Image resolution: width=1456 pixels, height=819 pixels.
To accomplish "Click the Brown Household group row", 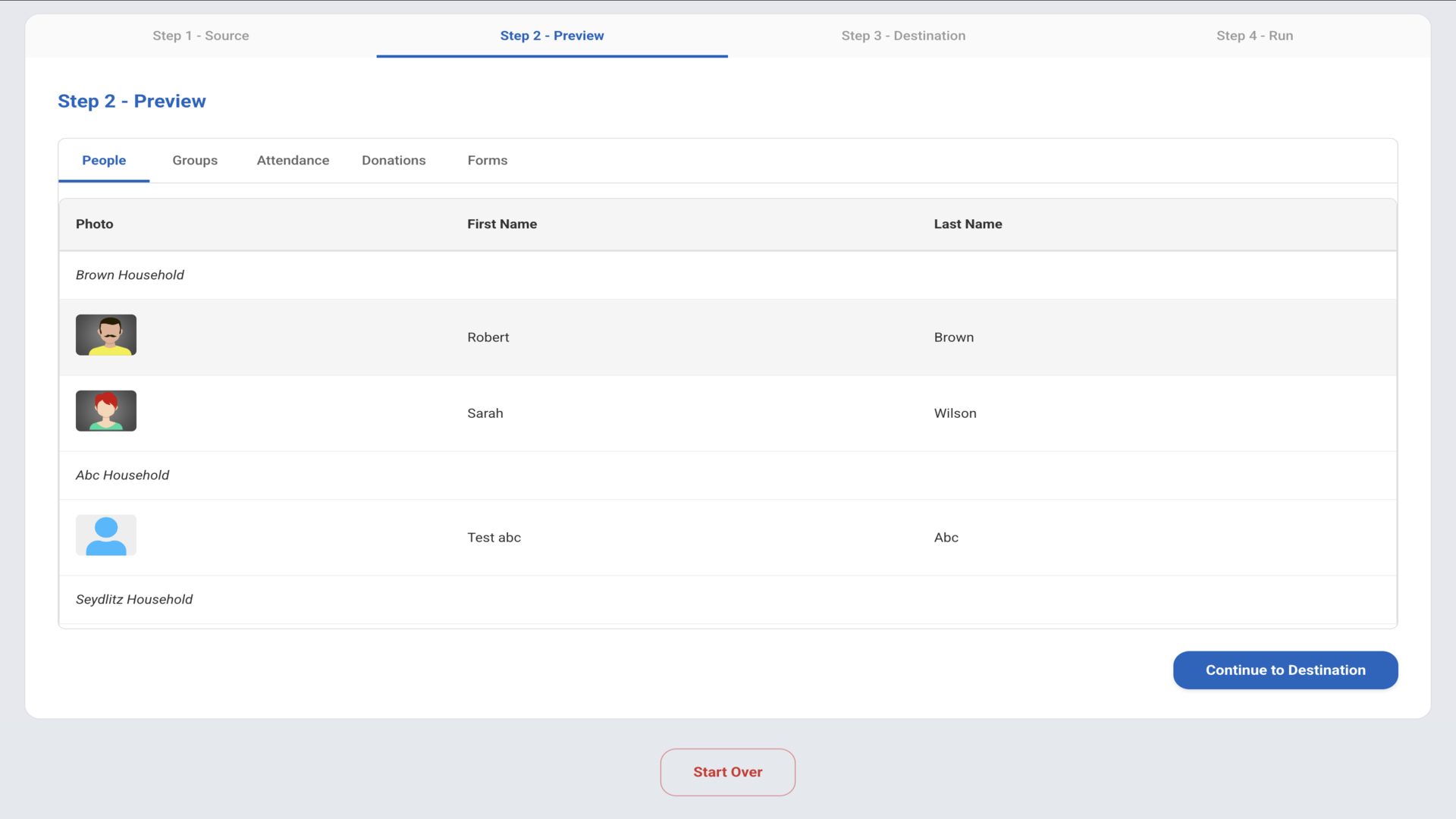I will tap(130, 275).
